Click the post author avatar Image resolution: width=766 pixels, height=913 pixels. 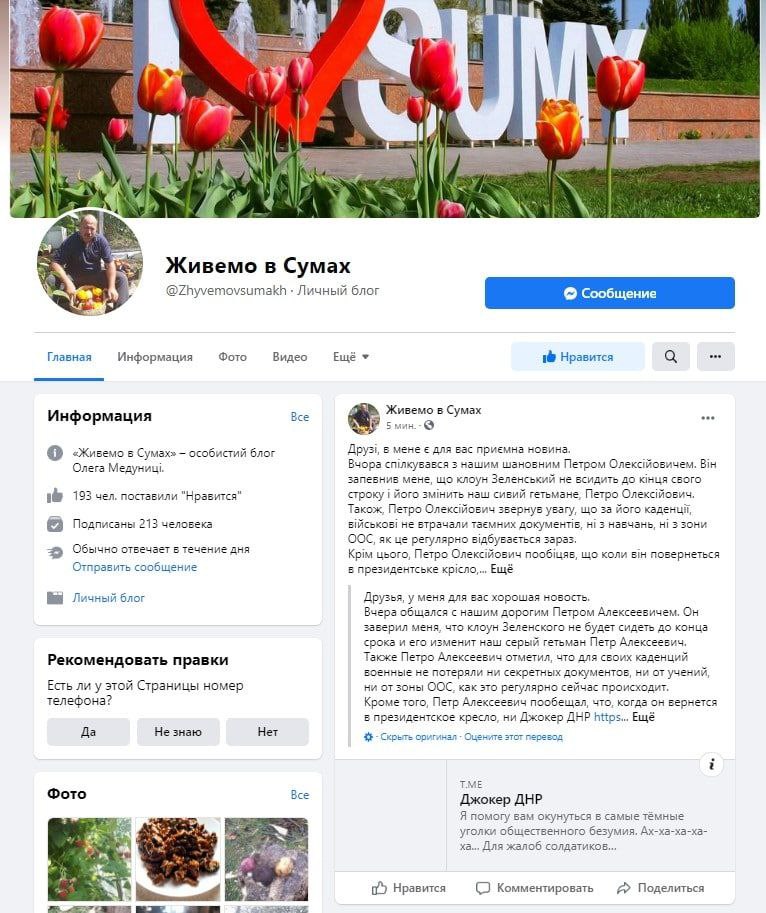tap(363, 418)
